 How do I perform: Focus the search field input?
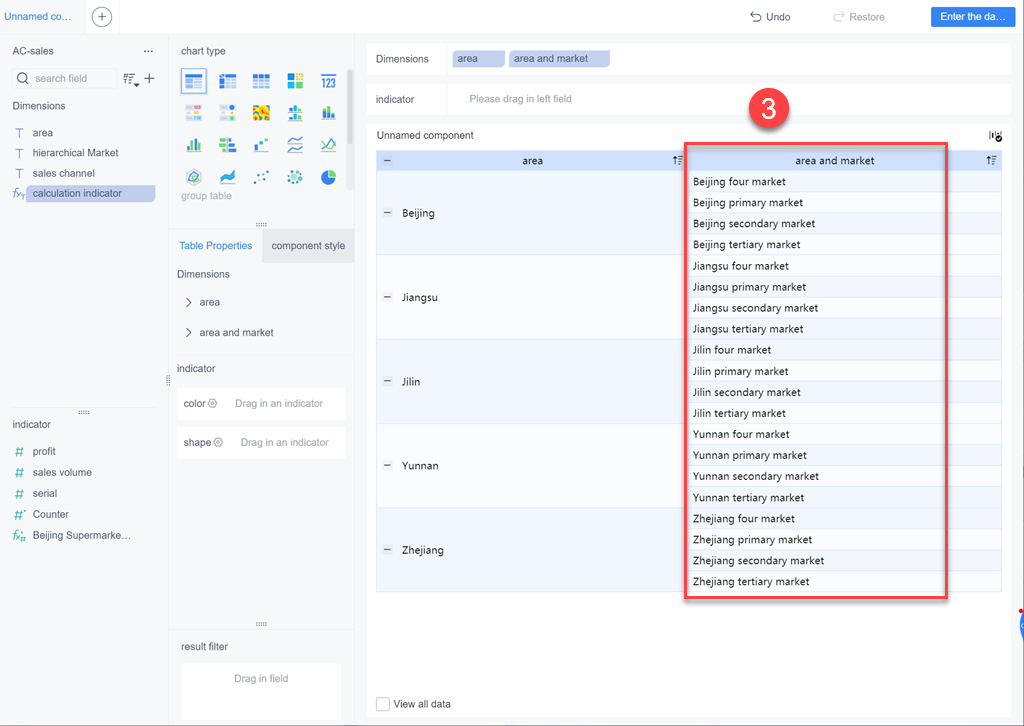click(x=65, y=78)
